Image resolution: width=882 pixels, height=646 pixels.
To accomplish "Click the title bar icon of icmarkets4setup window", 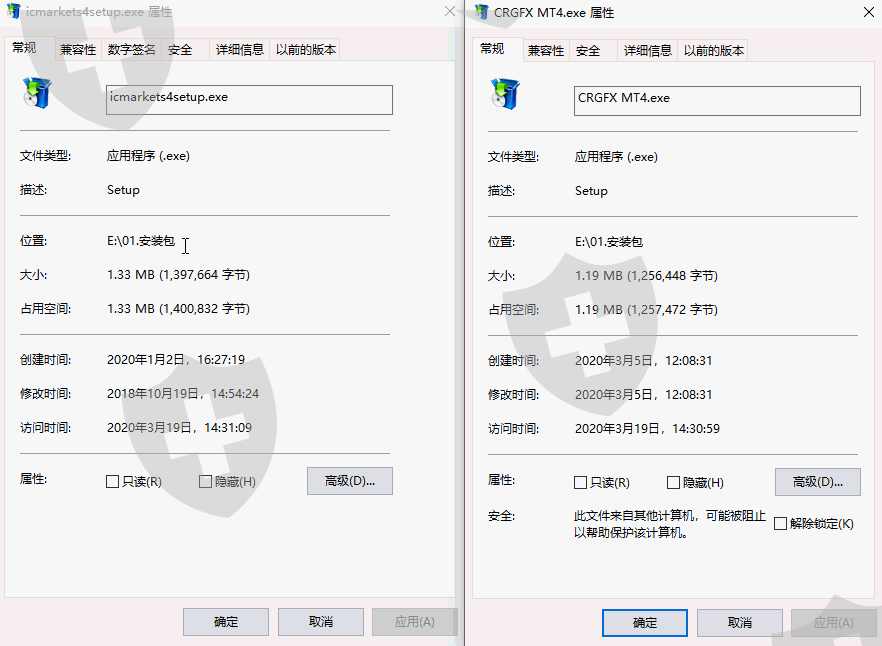I will [x=14, y=11].
